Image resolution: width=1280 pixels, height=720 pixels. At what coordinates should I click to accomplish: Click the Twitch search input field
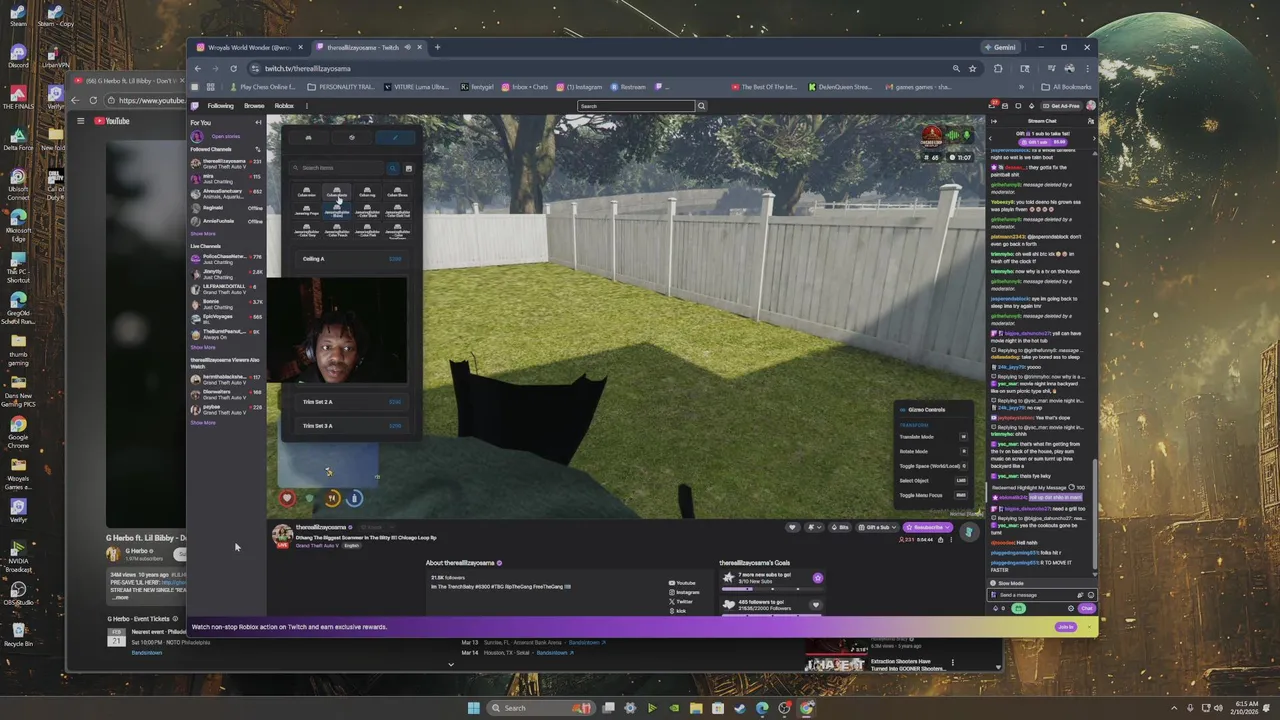point(636,106)
